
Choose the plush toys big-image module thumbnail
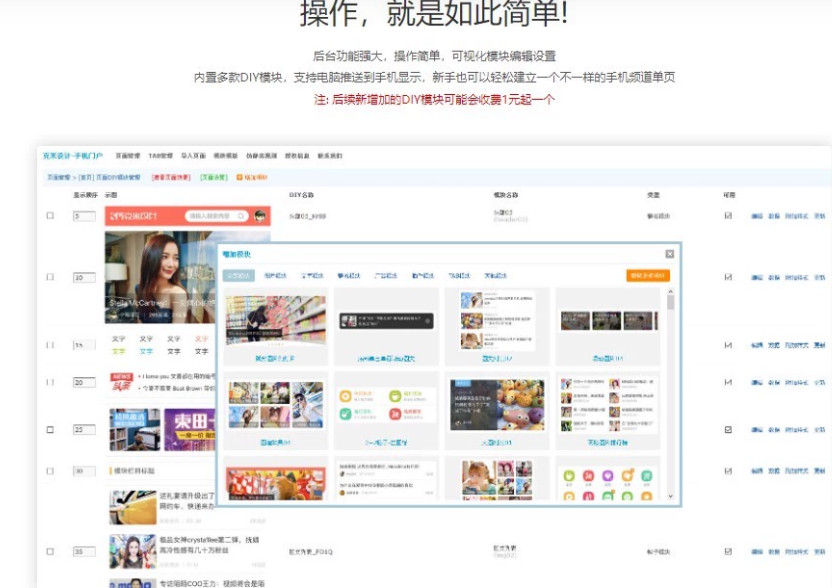click(497, 405)
